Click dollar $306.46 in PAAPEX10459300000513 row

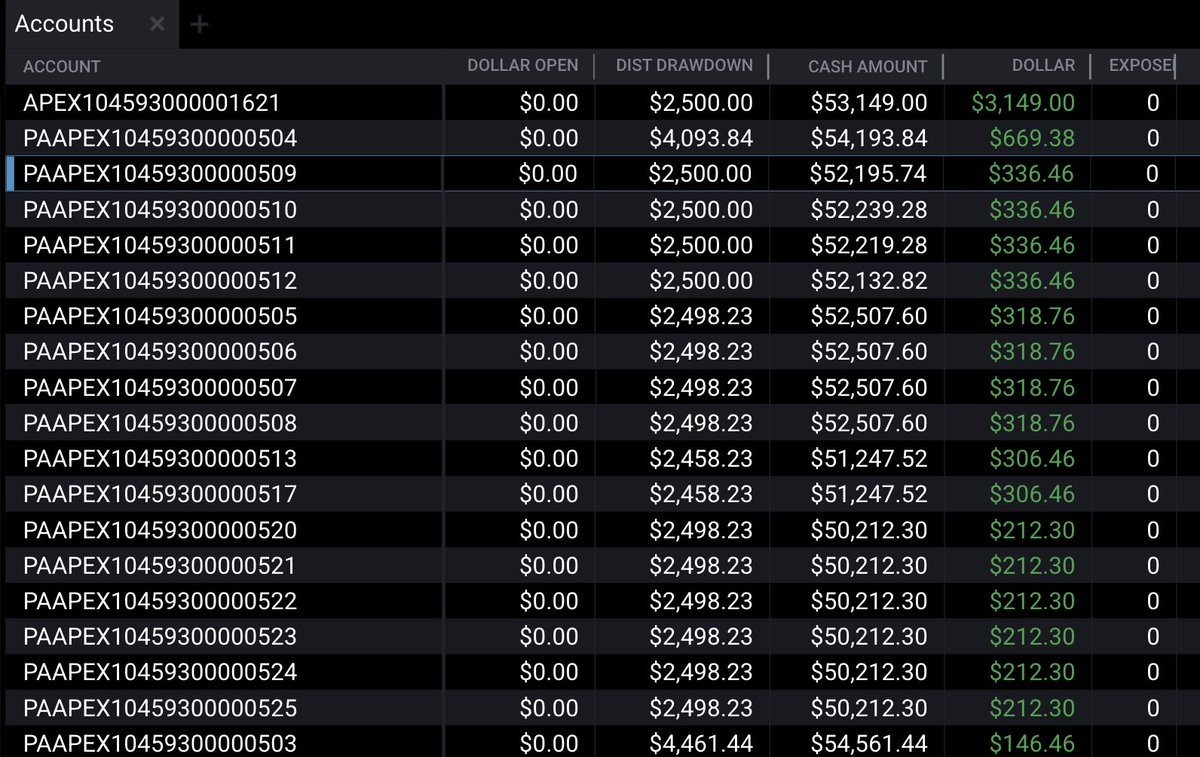click(1032, 460)
